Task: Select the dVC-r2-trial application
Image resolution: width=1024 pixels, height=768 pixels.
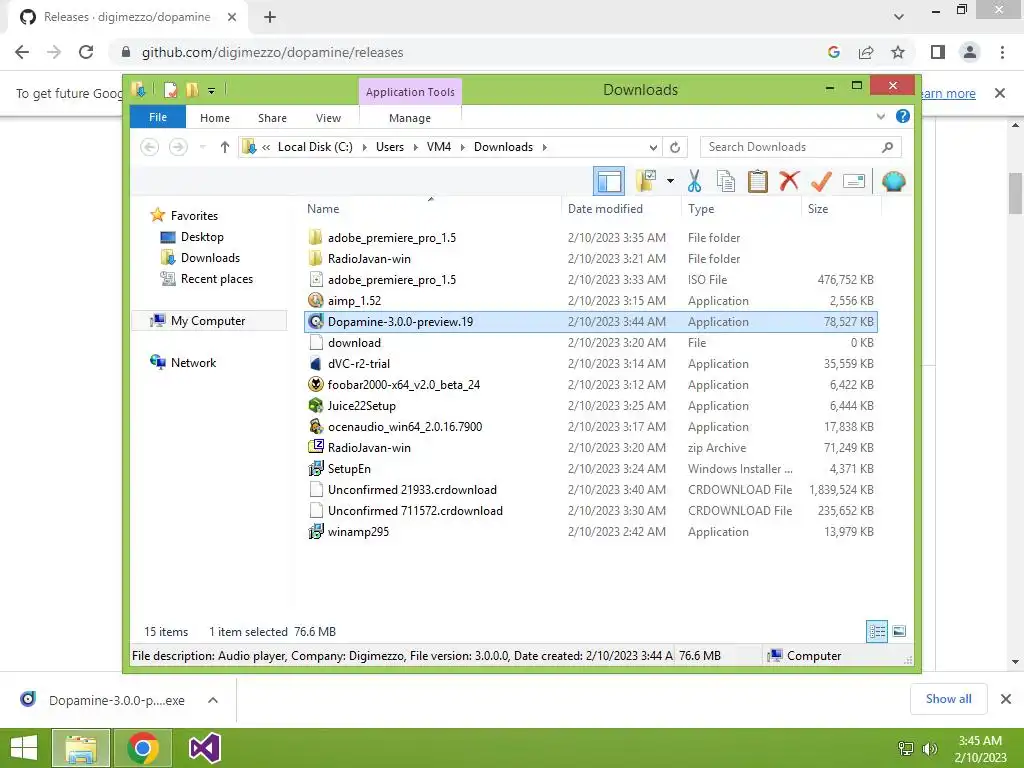Action: click(x=590, y=364)
